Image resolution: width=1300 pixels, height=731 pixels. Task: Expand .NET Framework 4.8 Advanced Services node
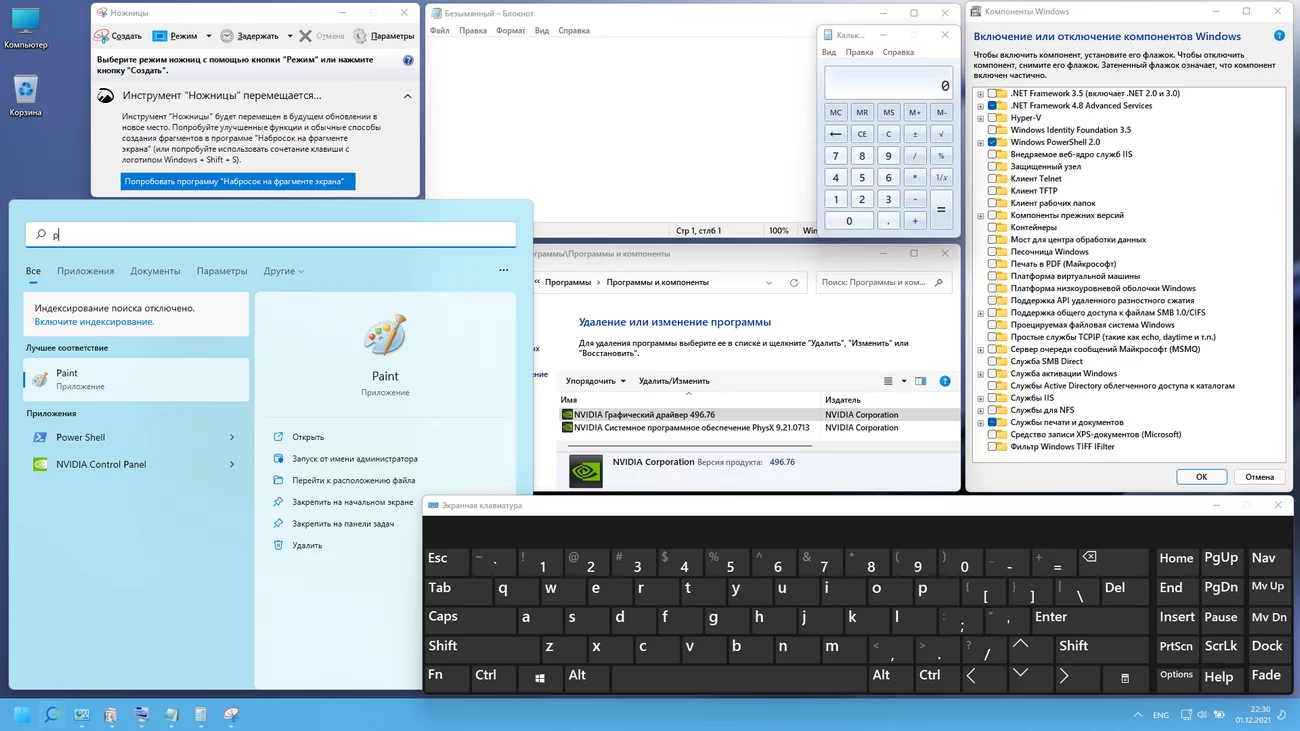pyautogui.click(x=981, y=106)
